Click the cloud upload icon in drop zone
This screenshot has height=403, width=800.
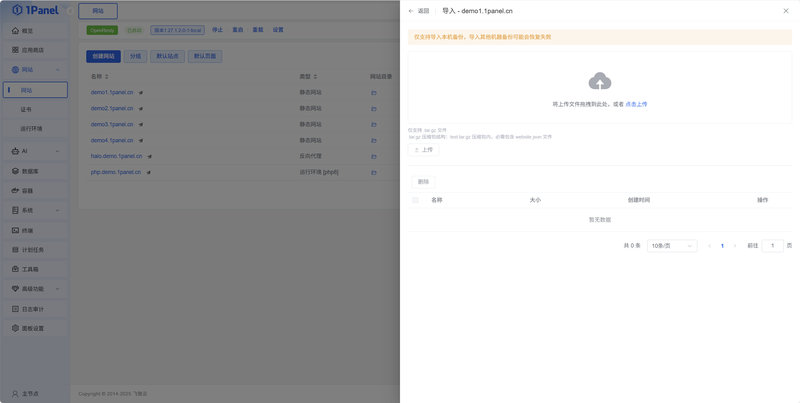(x=600, y=81)
